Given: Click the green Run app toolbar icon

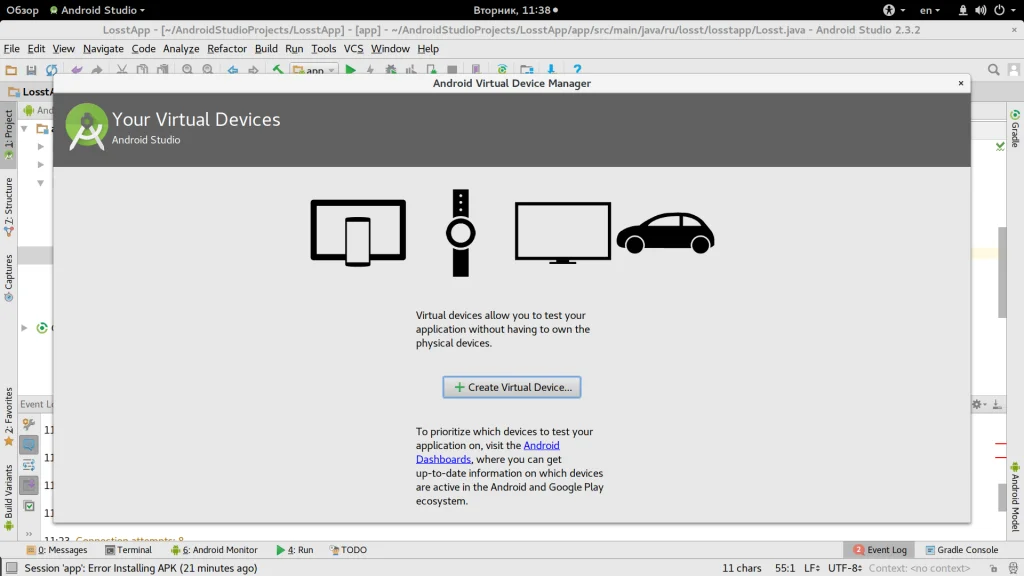Looking at the screenshot, I should [350, 70].
